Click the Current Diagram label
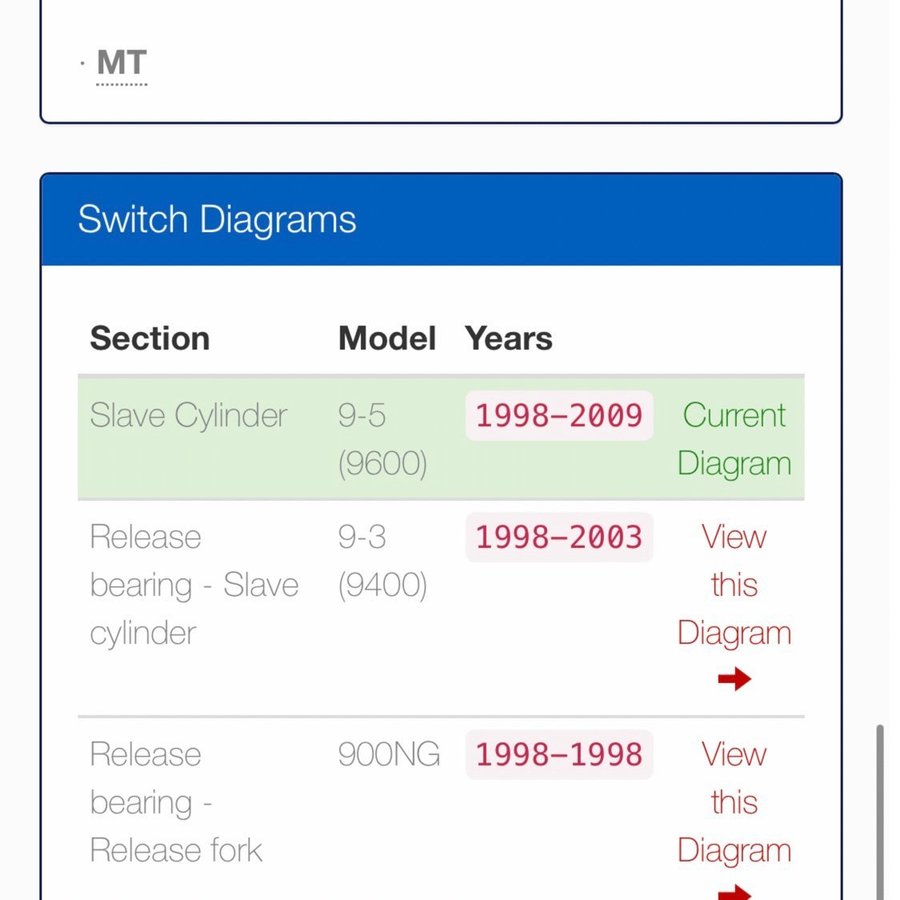Viewport: 900px width, 900px height. [x=734, y=439]
